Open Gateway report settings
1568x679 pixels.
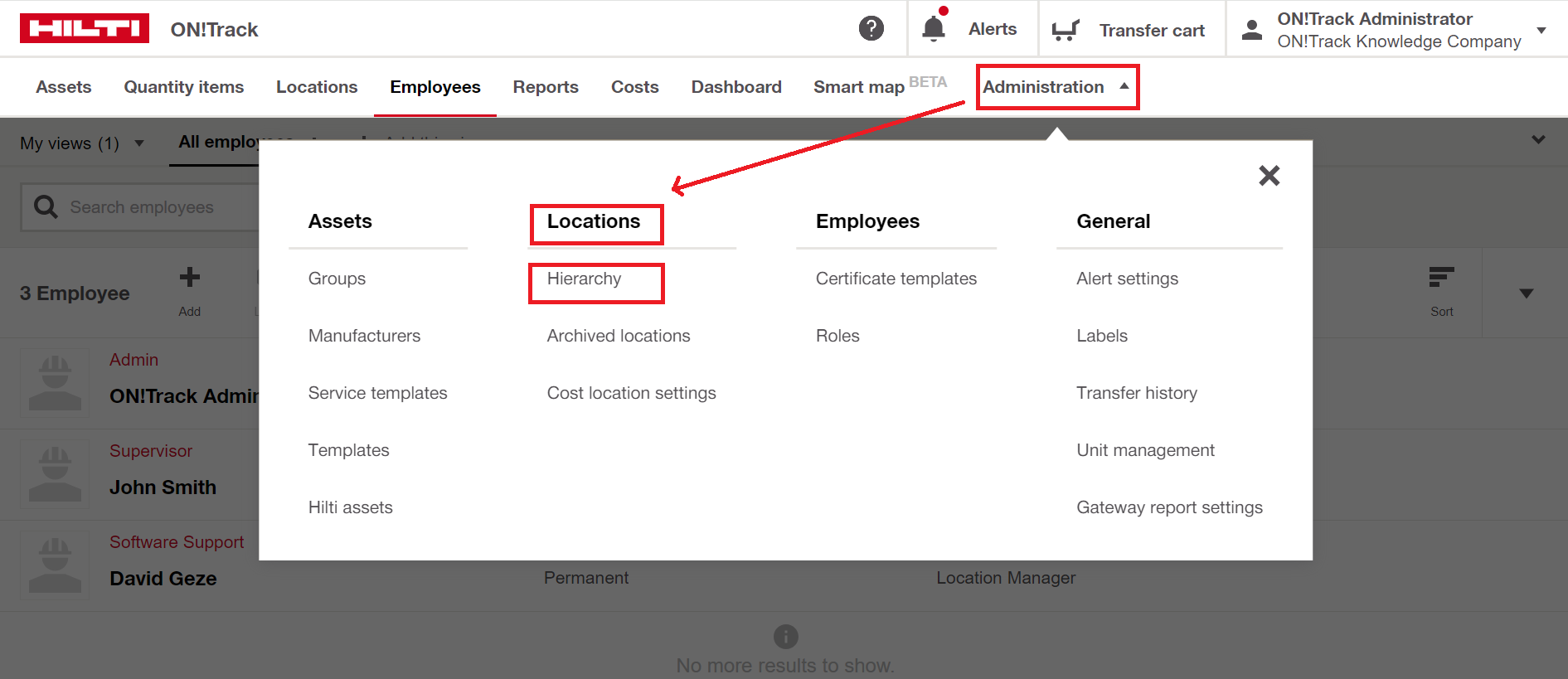pos(1169,507)
